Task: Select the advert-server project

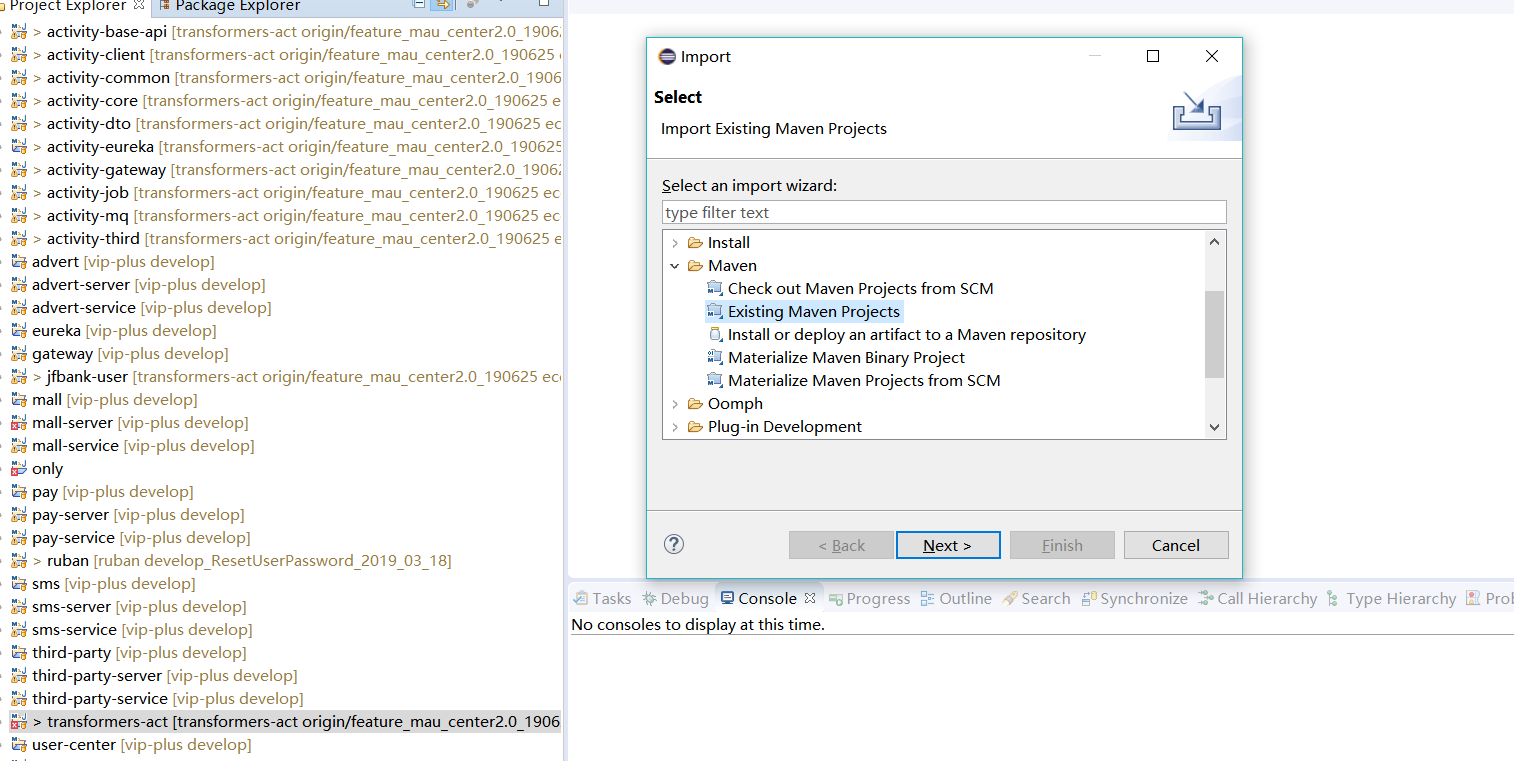Action: click(81, 285)
